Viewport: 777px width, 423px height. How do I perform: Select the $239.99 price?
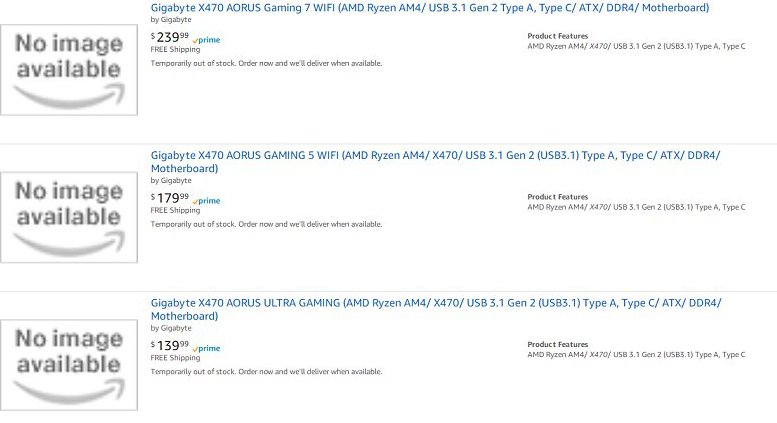(x=170, y=37)
